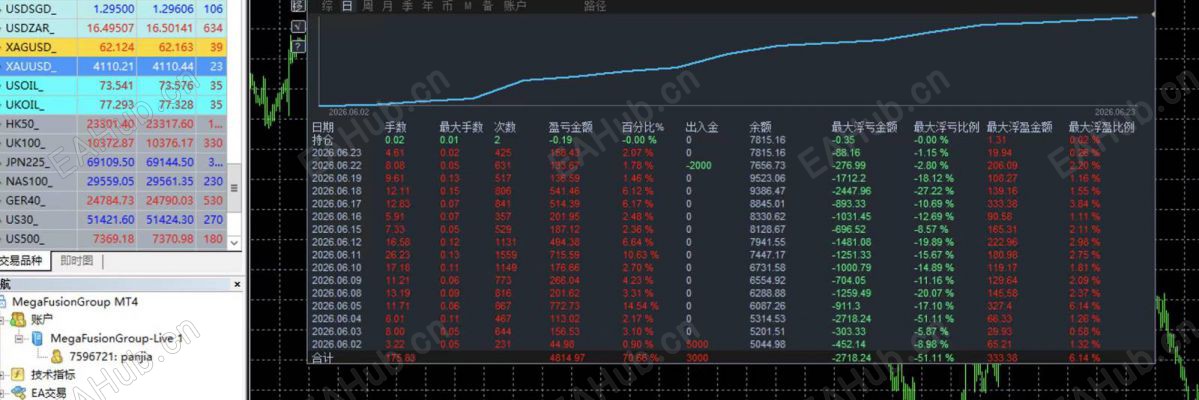Screen dimensions: 1199x400
Task: Switch to the 即时图 tick chart tab
Action: [77, 261]
